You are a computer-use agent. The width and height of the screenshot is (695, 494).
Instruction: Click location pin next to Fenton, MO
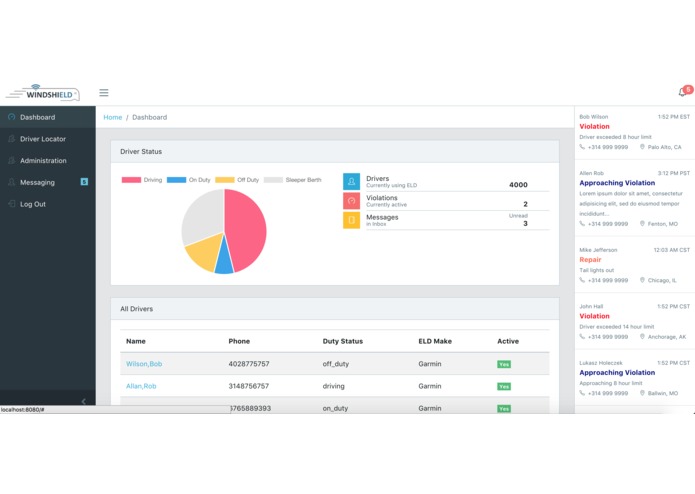point(642,224)
